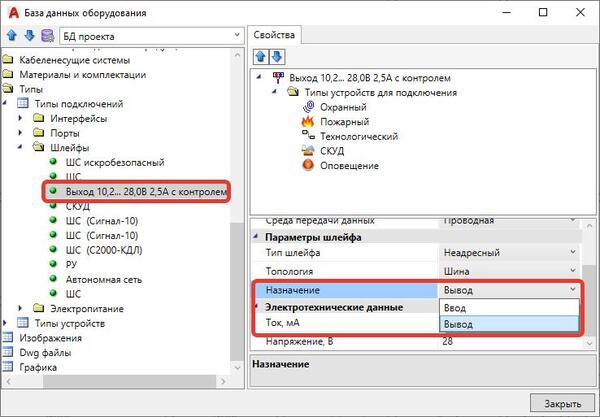Screen dimensions: 600x417
Task: Select the Пожарный flame icon
Action: coord(309,122)
